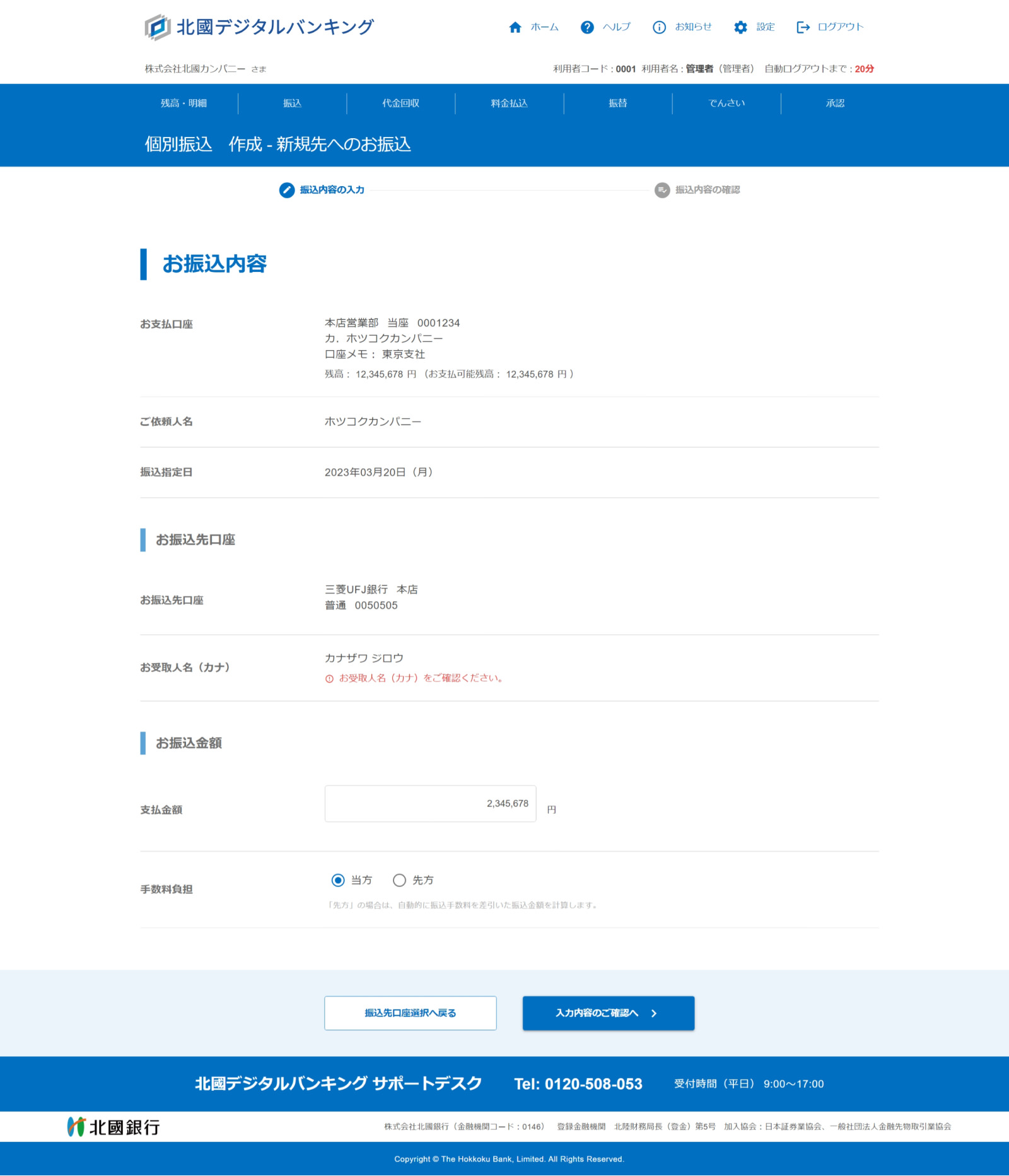The image size is (1009, 1176).
Task: Click the お振込内容 heading
Action: pyautogui.click(x=214, y=264)
